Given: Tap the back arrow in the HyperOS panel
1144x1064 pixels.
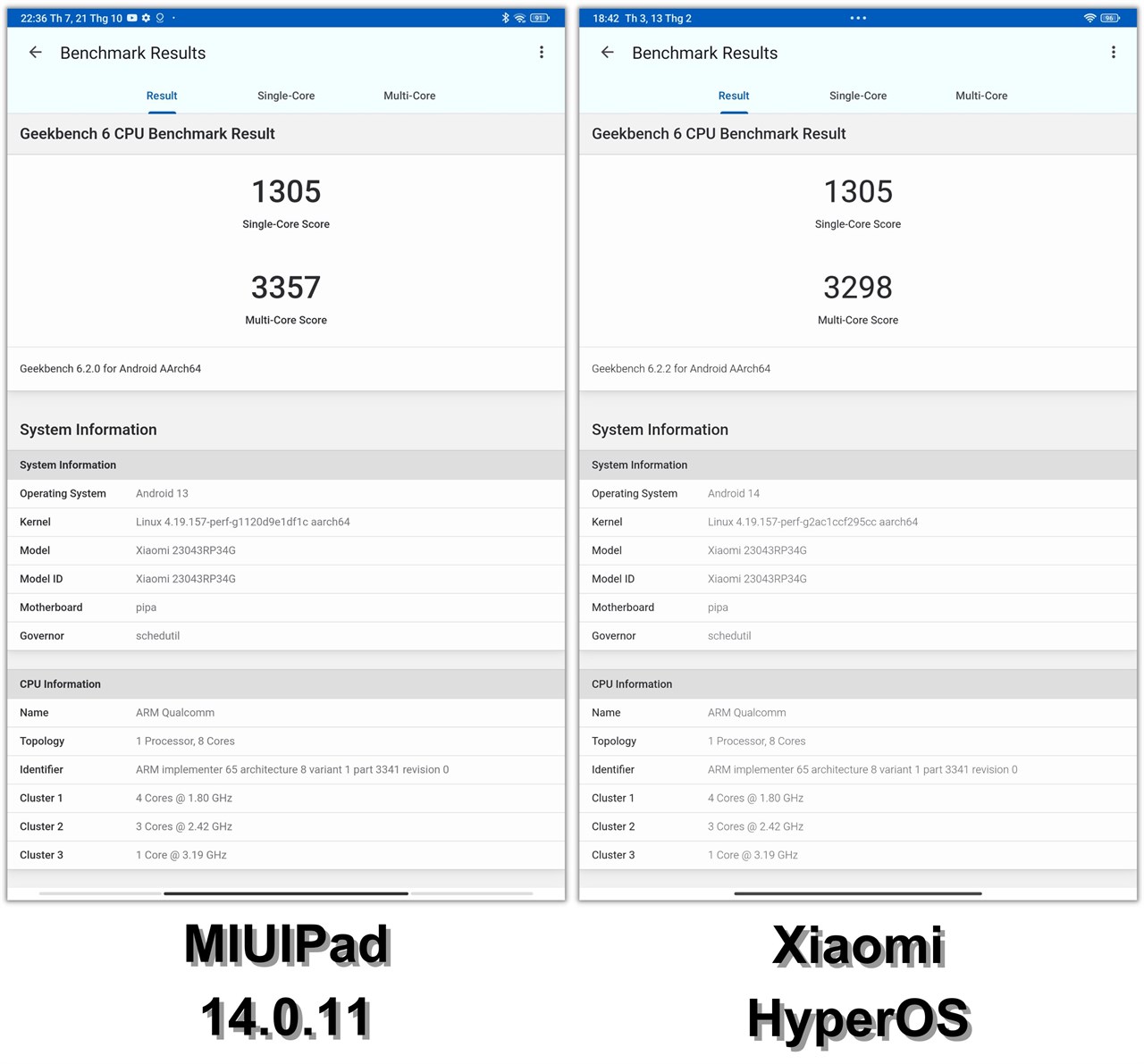Looking at the screenshot, I should pos(608,53).
